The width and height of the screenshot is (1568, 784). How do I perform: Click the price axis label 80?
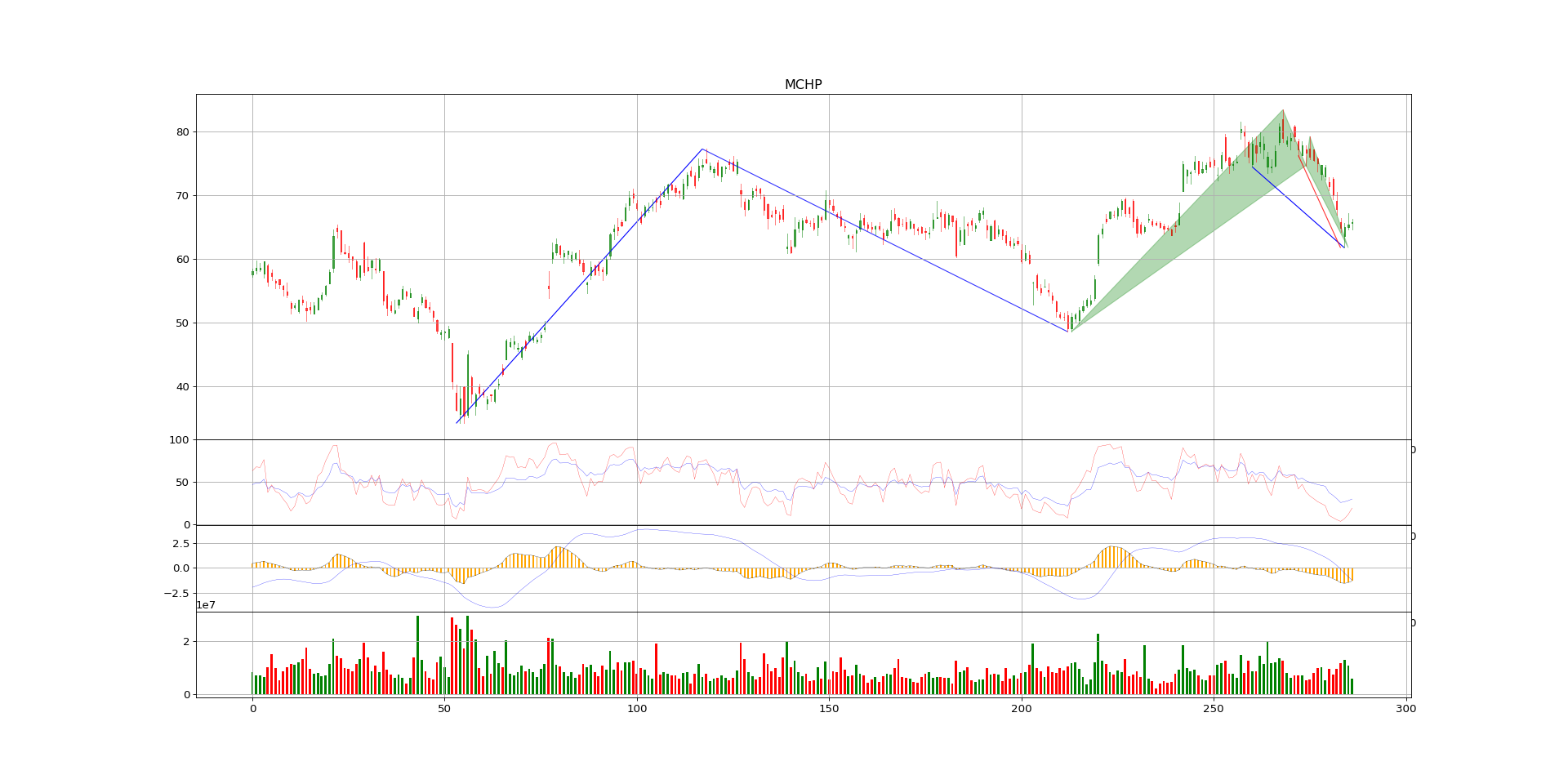pos(182,132)
